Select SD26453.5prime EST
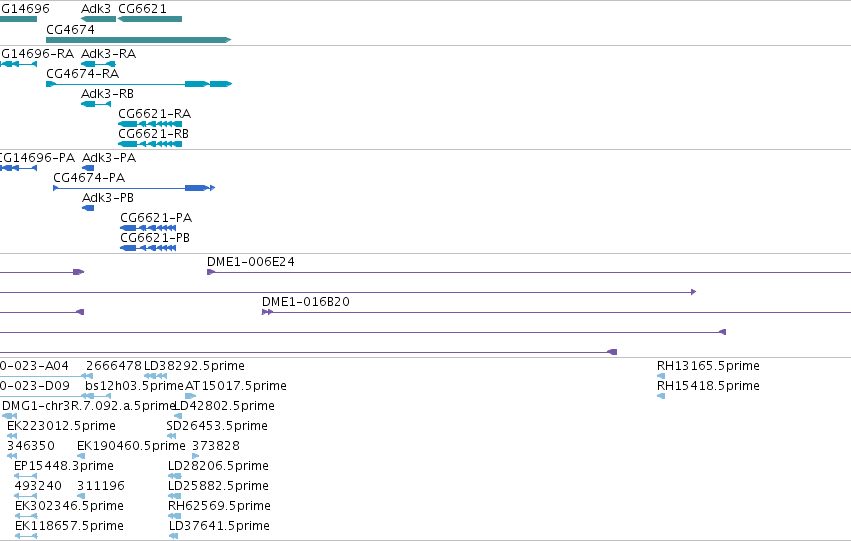 217,426
